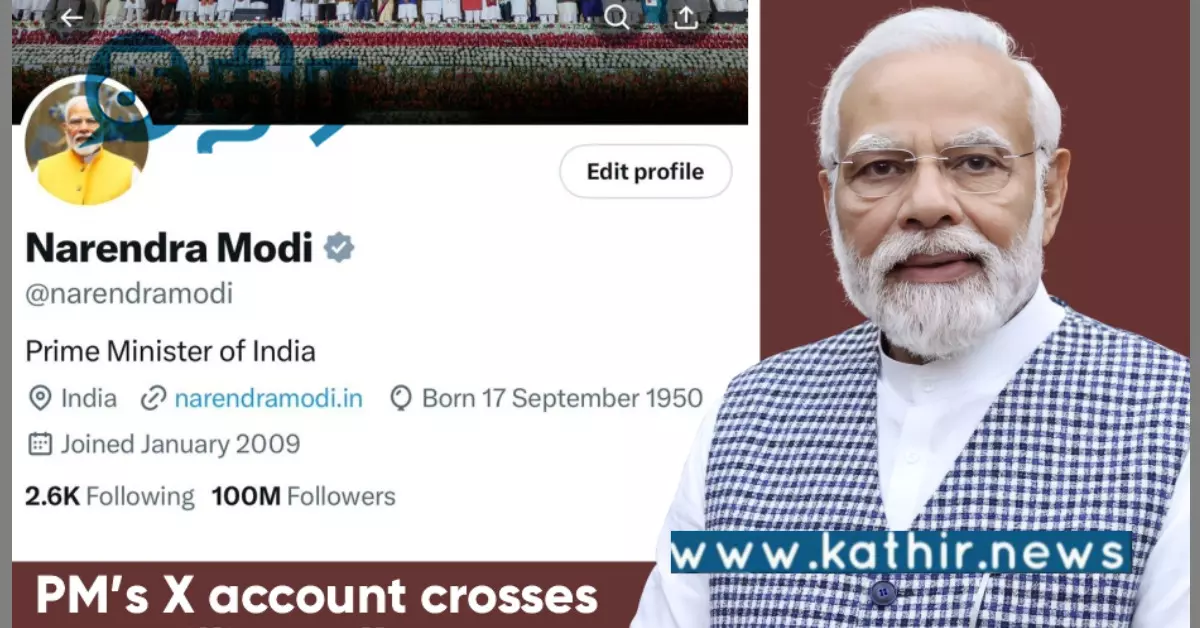Image resolution: width=1200 pixels, height=628 pixels.
Task: Click the PM's X account crosses headline
Action: [x=317, y=597]
